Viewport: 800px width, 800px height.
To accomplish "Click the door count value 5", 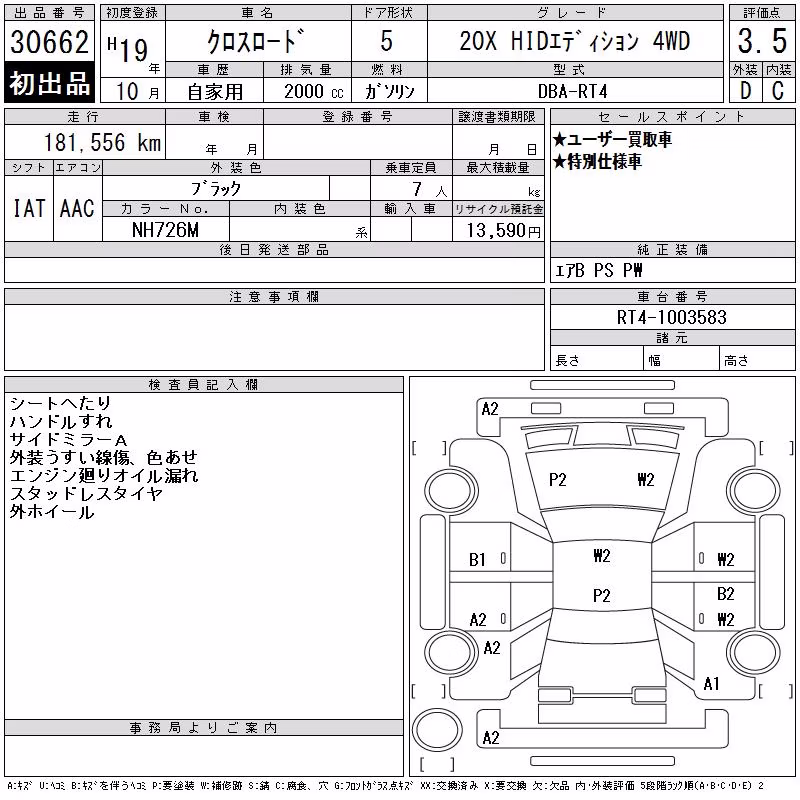I will [387, 41].
